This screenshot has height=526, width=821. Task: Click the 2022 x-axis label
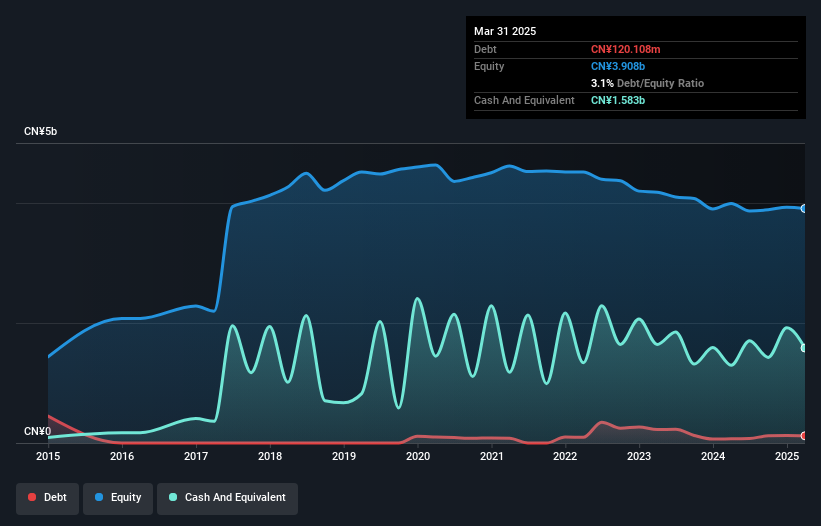pos(565,456)
